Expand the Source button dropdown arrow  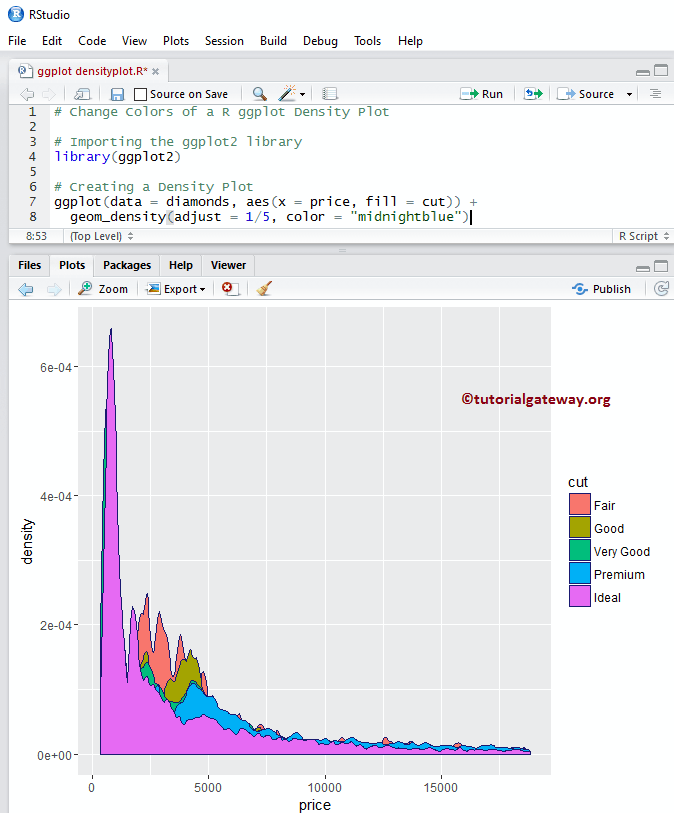[x=629, y=94]
